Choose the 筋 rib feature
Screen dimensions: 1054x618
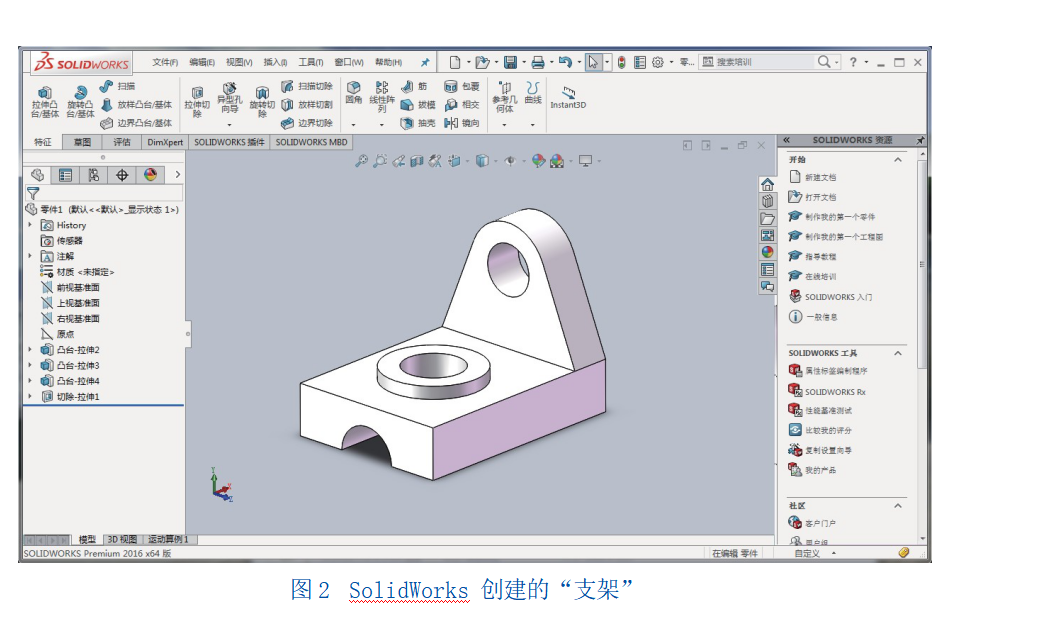coord(414,87)
